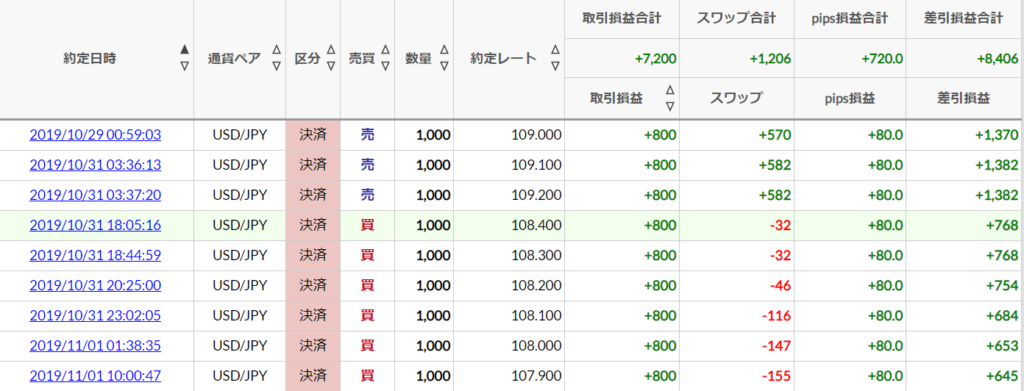Click swap value +570
Image resolution: width=1024 pixels, height=391 pixels.
[775, 135]
